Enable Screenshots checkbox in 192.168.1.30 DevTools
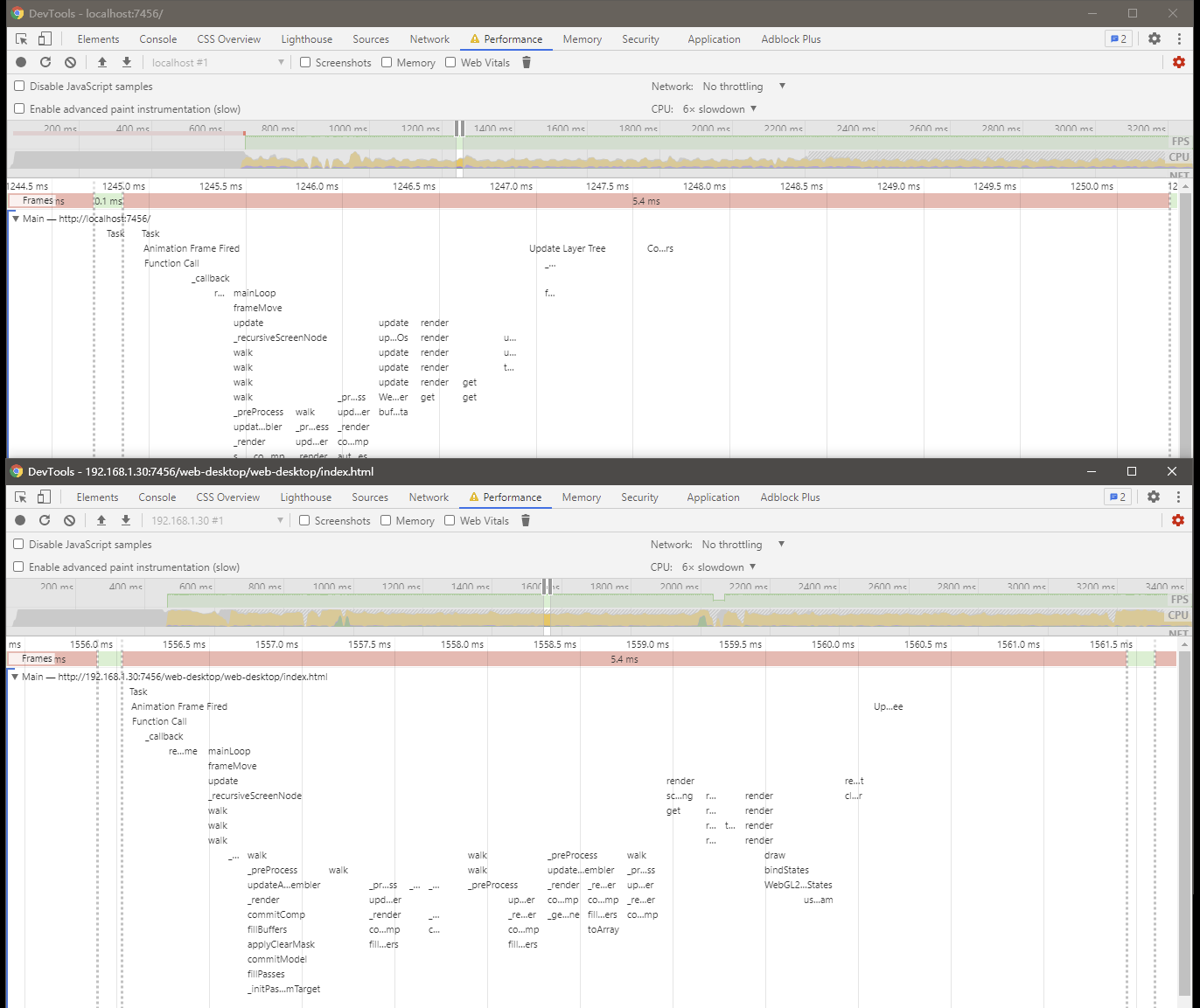1200x1008 pixels. point(304,520)
